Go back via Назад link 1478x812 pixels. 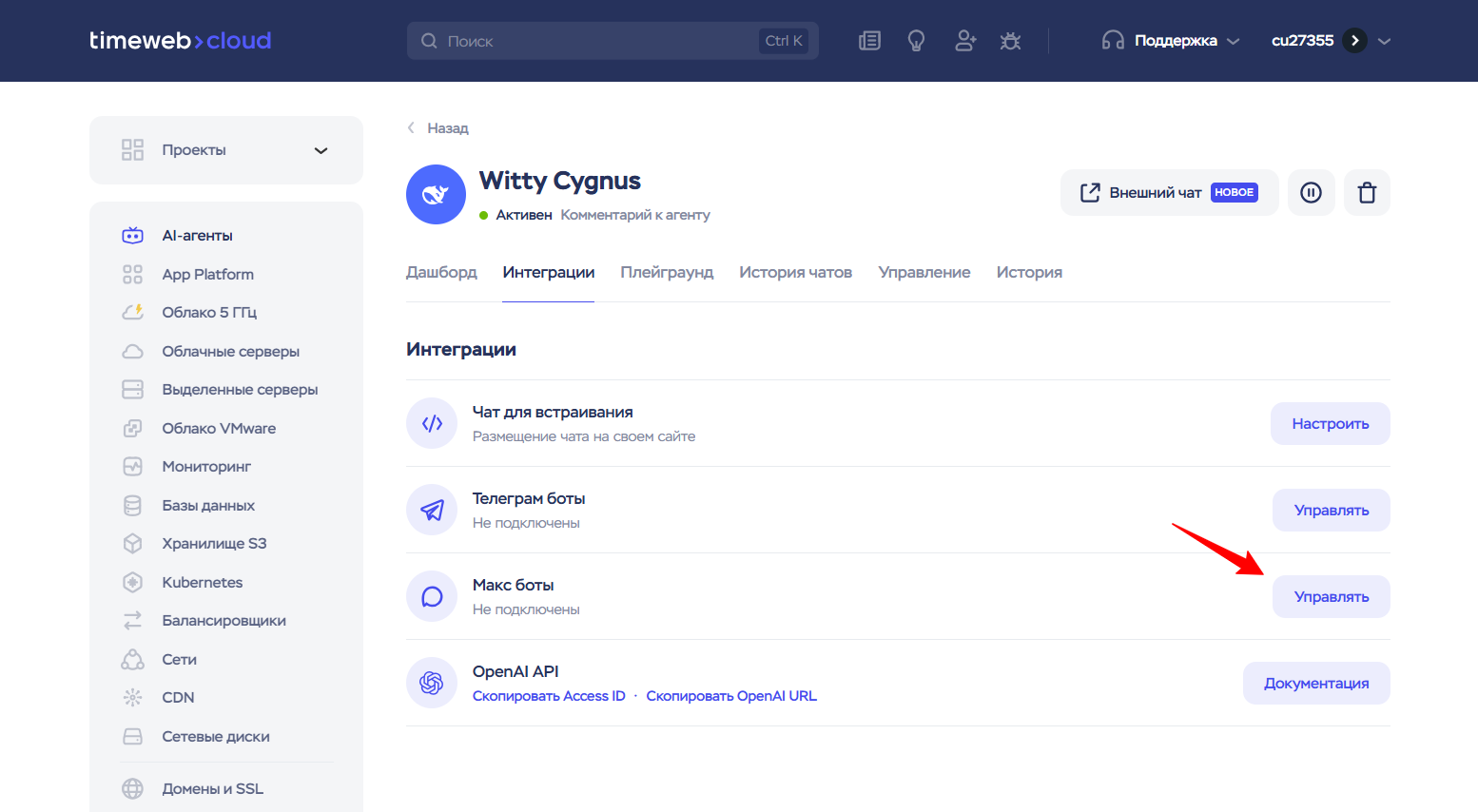[438, 127]
